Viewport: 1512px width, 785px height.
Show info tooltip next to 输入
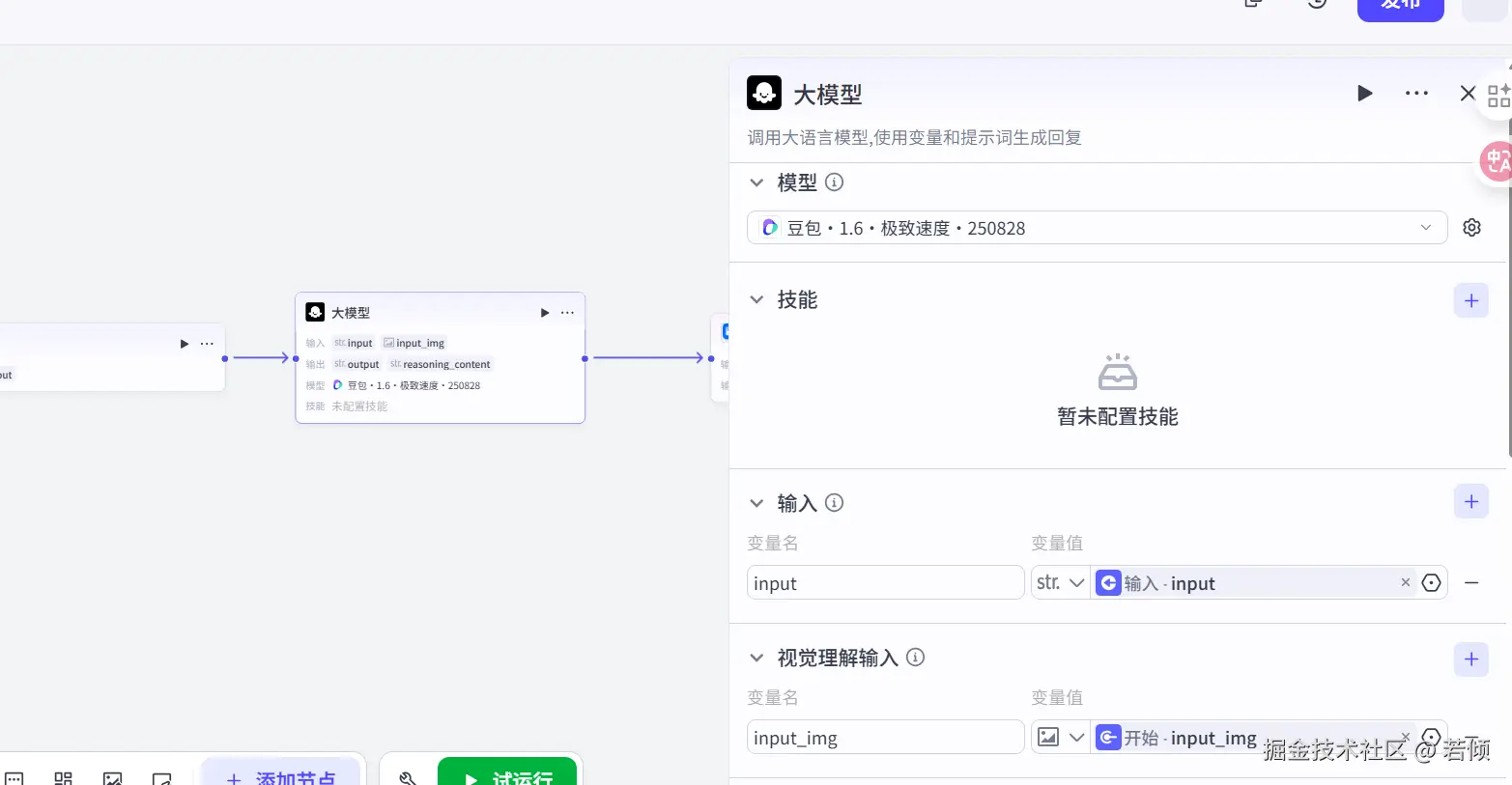click(835, 503)
